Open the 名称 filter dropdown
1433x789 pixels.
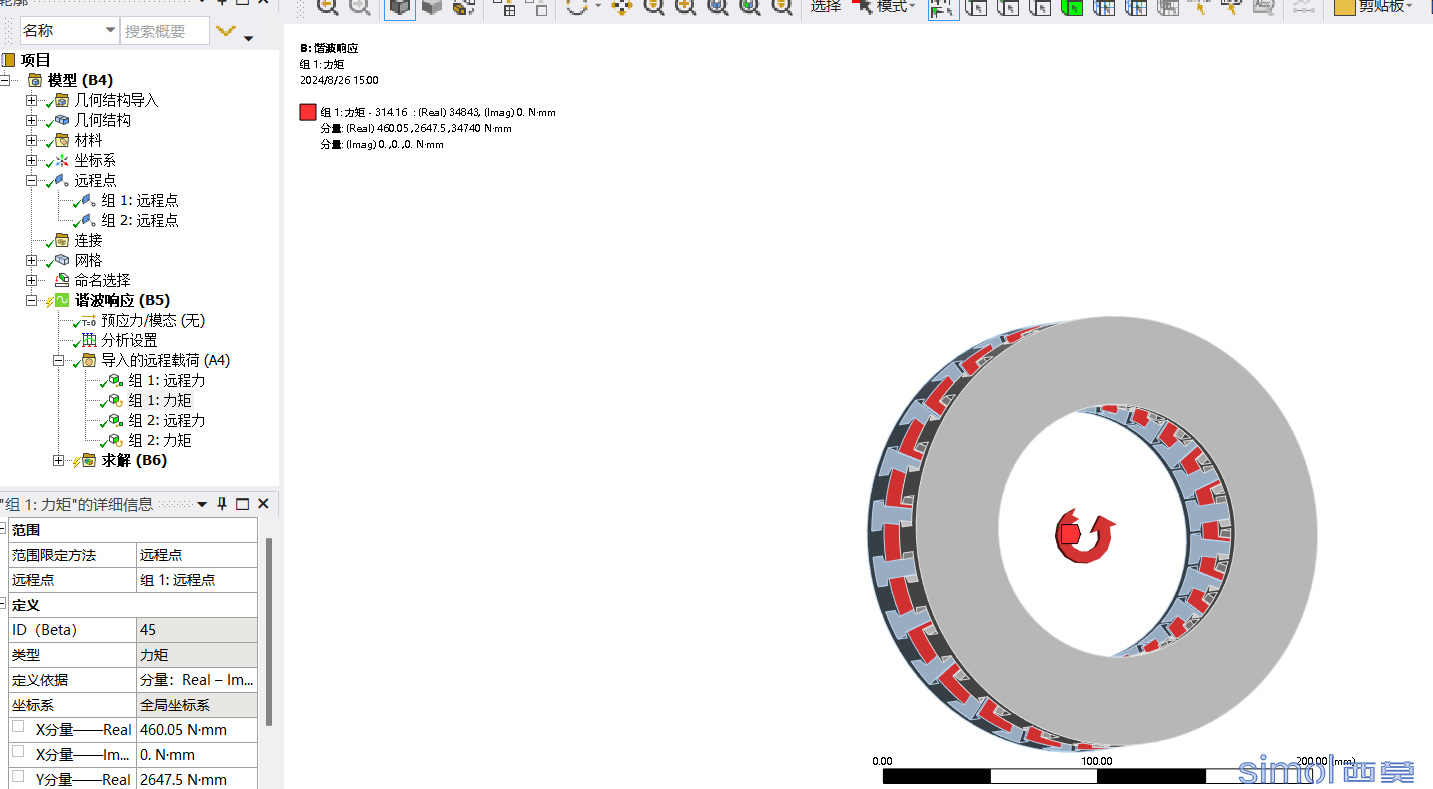pos(110,31)
